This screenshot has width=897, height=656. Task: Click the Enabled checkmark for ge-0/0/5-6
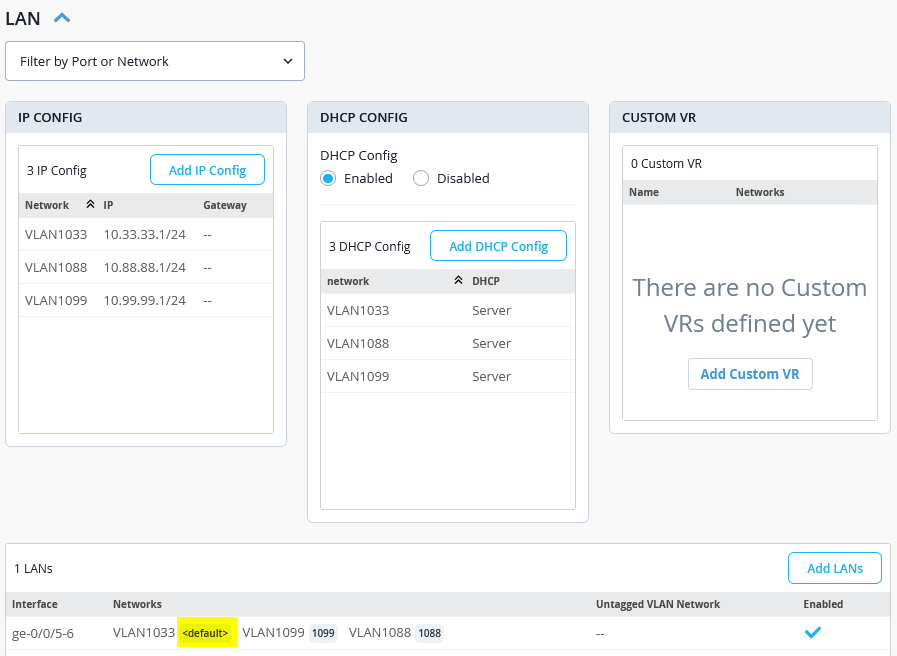813,633
